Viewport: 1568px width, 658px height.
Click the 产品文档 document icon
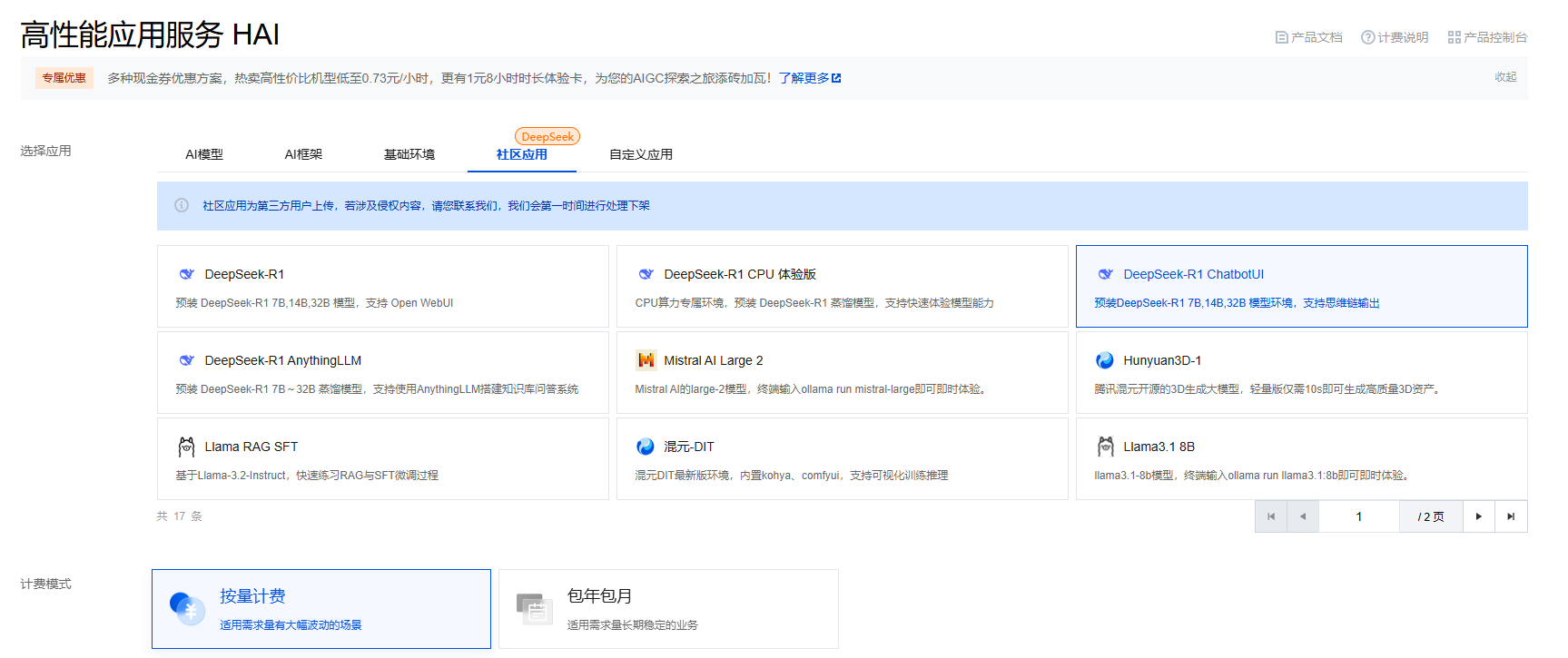coord(1281,37)
